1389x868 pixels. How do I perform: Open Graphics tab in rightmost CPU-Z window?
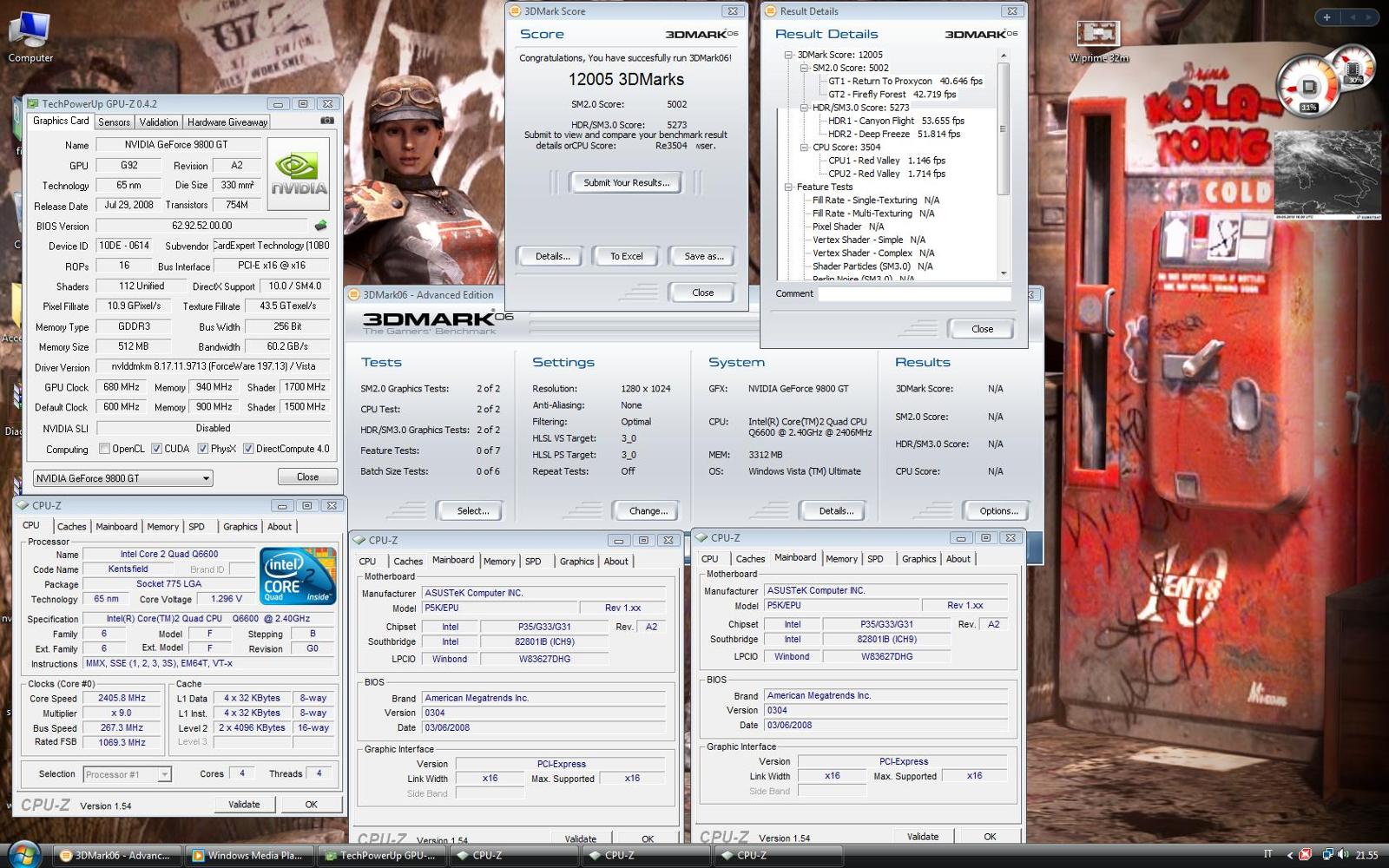coord(919,559)
